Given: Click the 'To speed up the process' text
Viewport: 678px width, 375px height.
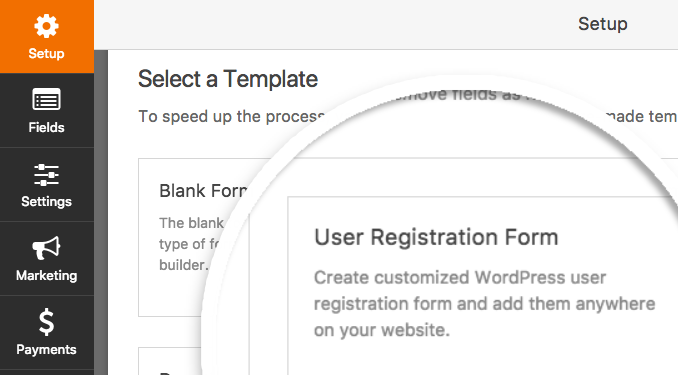Looking at the screenshot, I should click(x=230, y=116).
